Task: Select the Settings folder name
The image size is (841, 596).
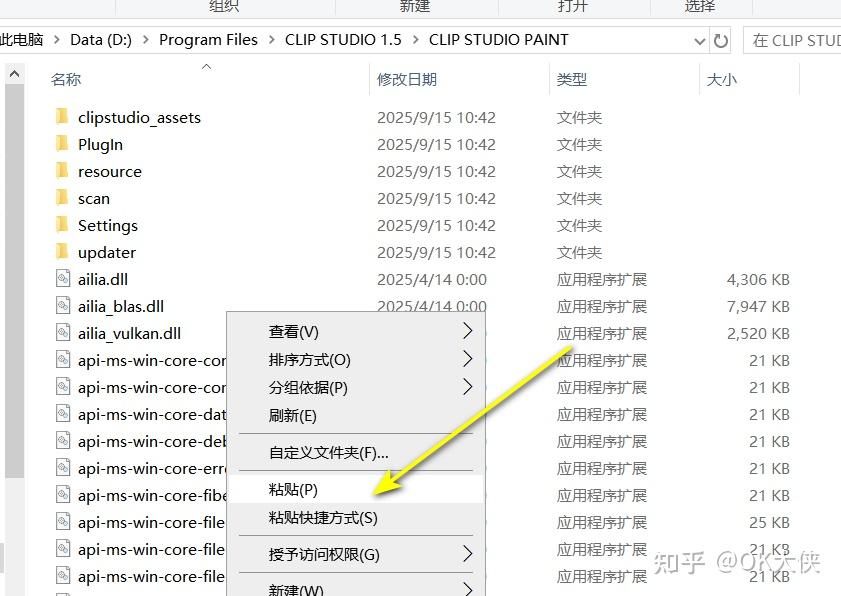Action: point(108,226)
